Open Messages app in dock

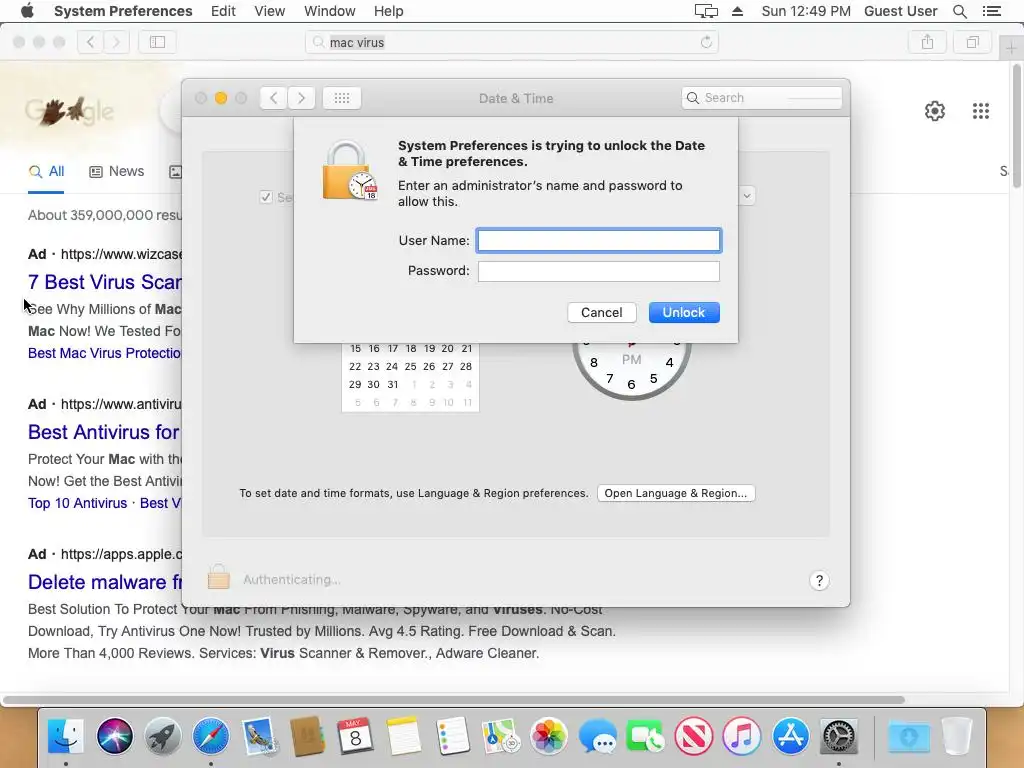(x=597, y=736)
